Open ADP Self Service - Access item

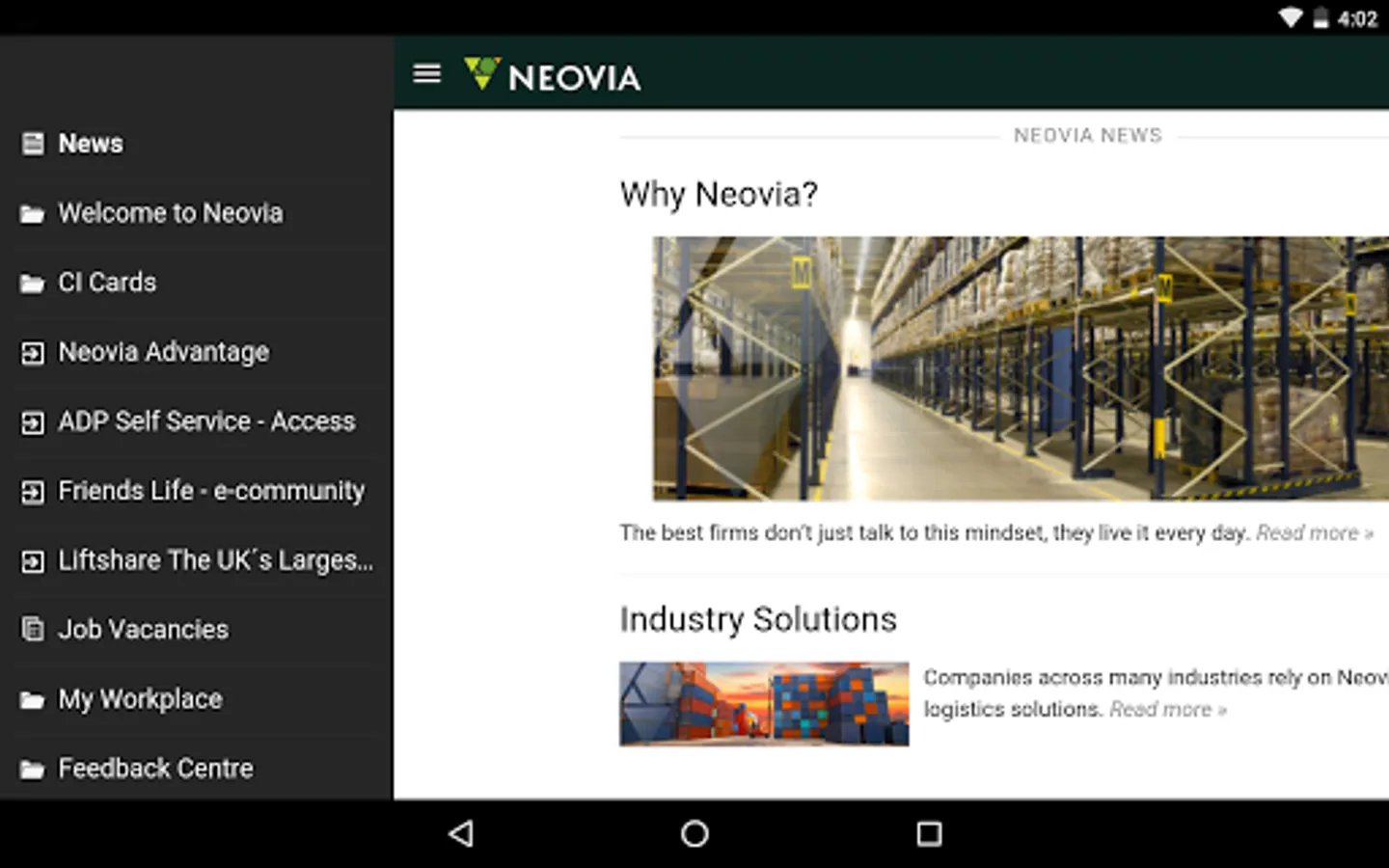(x=196, y=421)
